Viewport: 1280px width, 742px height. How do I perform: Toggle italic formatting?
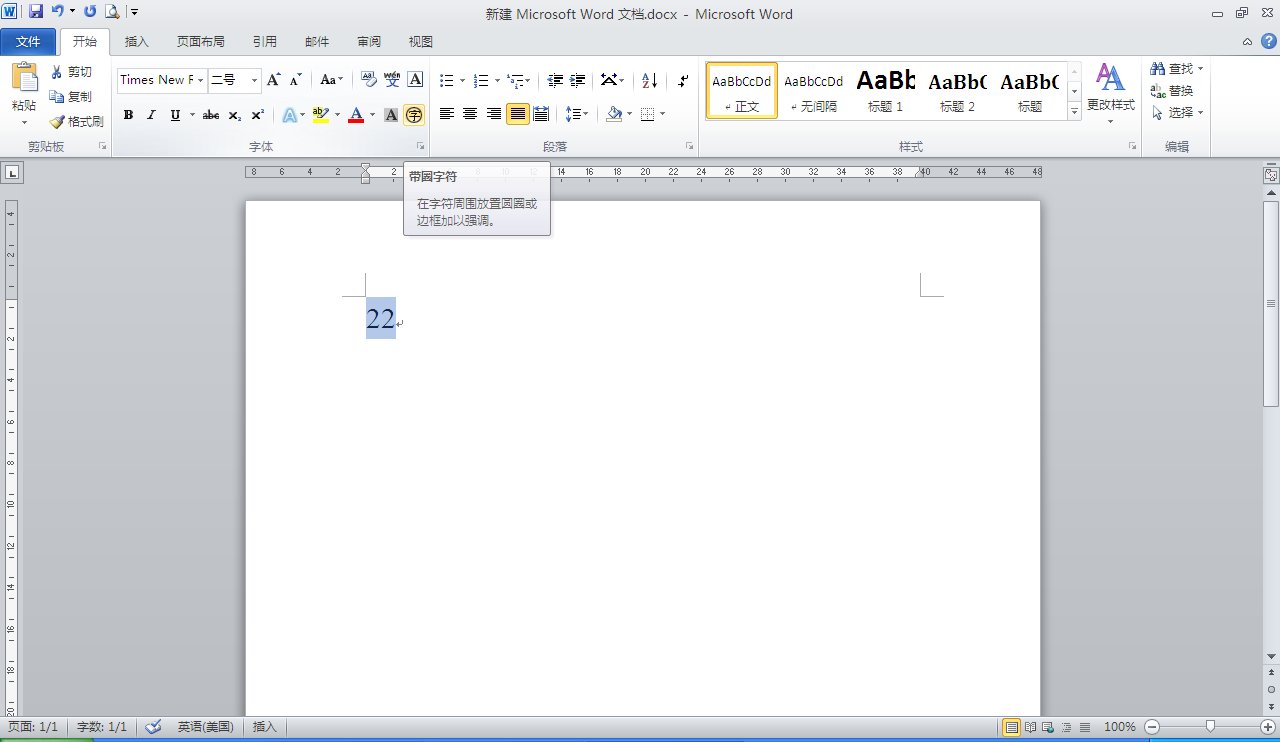pyautogui.click(x=151, y=115)
